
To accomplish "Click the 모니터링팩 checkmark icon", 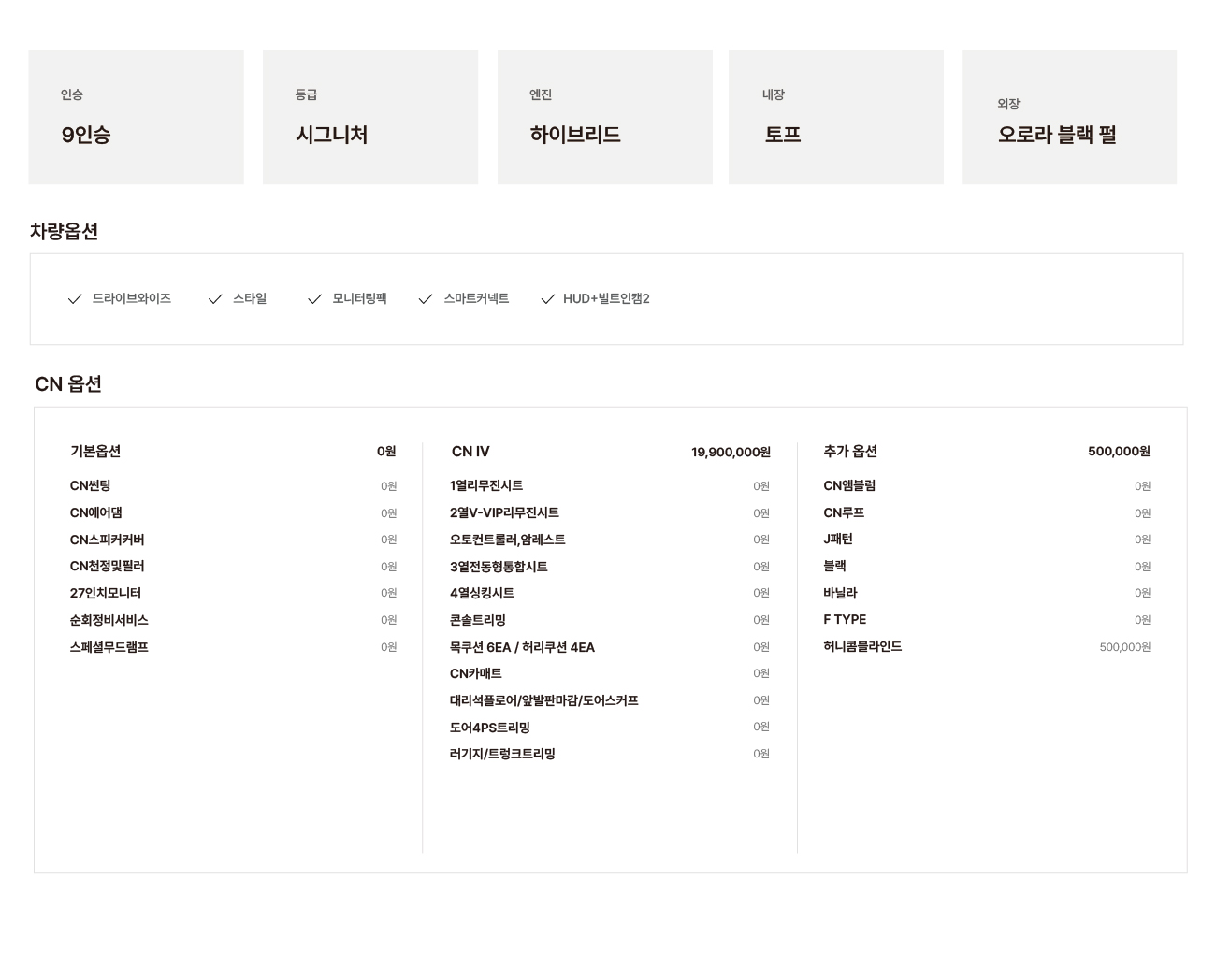I will tap(314, 299).
